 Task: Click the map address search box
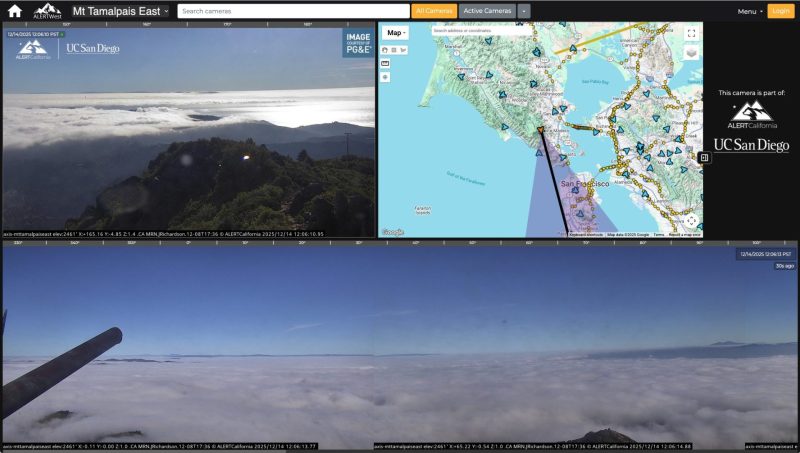(x=480, y=31)
